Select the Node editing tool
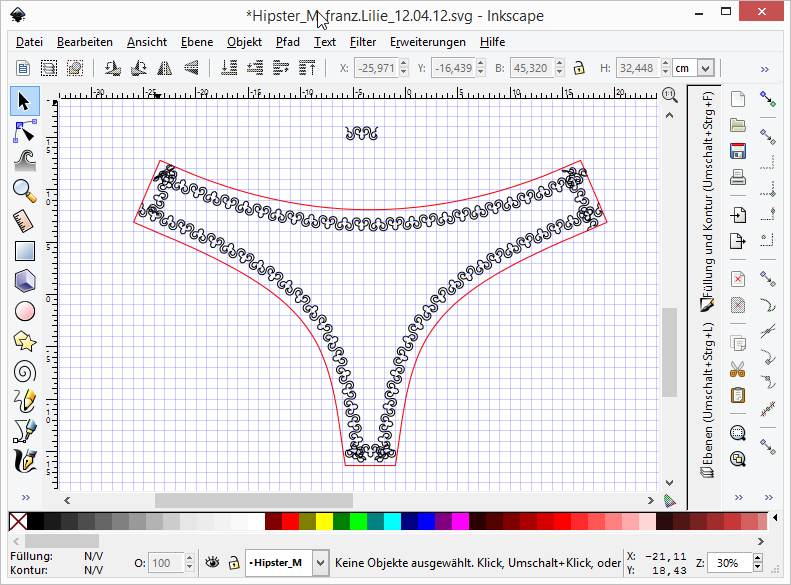 (x=24, y=130)
